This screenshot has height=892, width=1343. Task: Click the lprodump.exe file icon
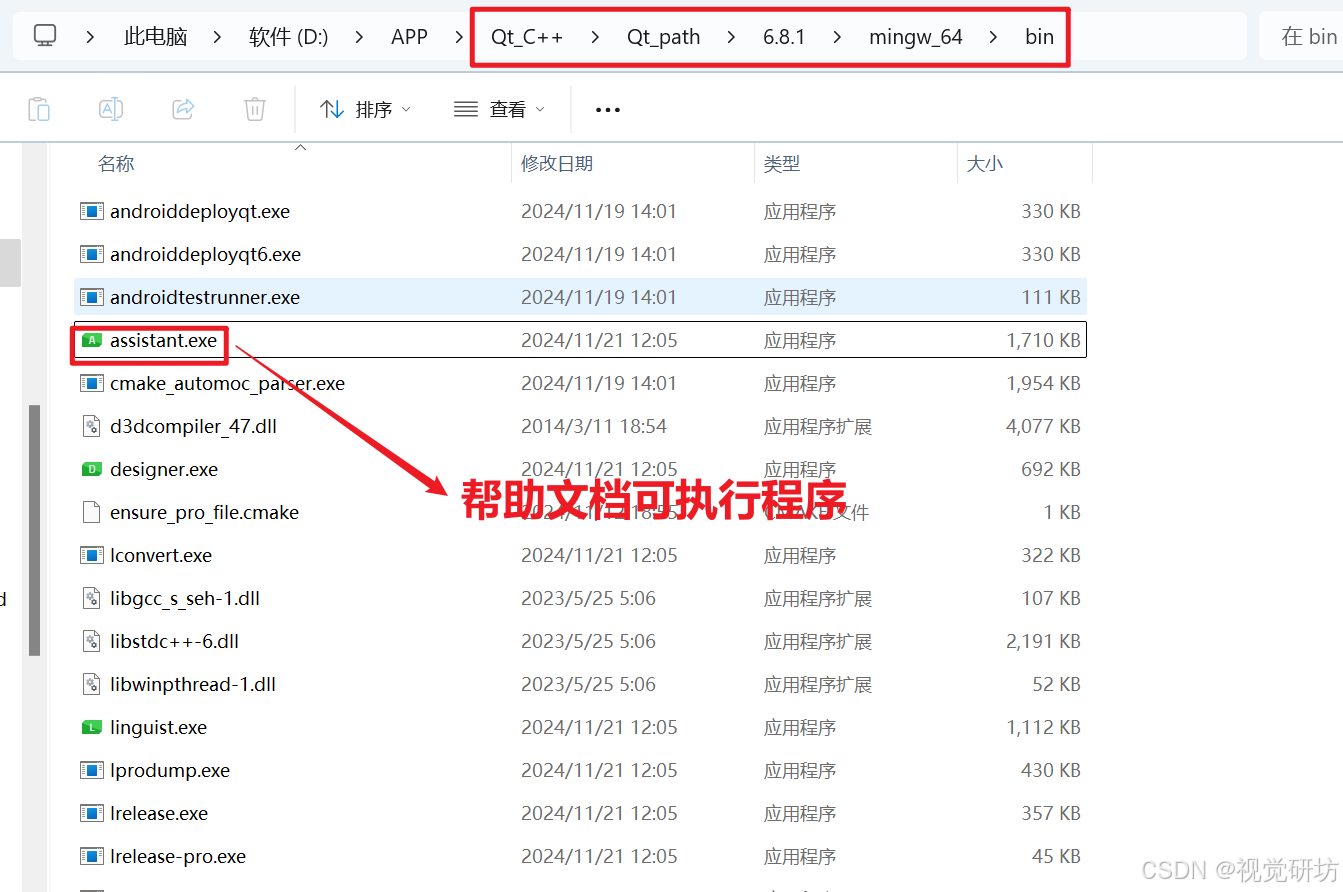coord(92,770)
